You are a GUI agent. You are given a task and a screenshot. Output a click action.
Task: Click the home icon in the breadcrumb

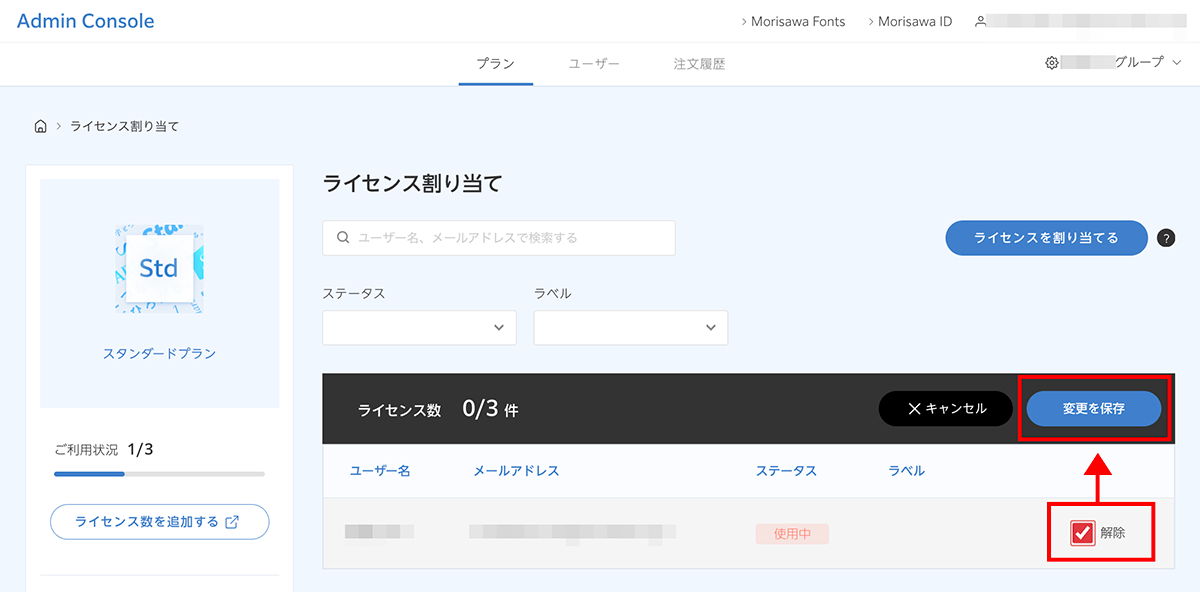(40, 125)
